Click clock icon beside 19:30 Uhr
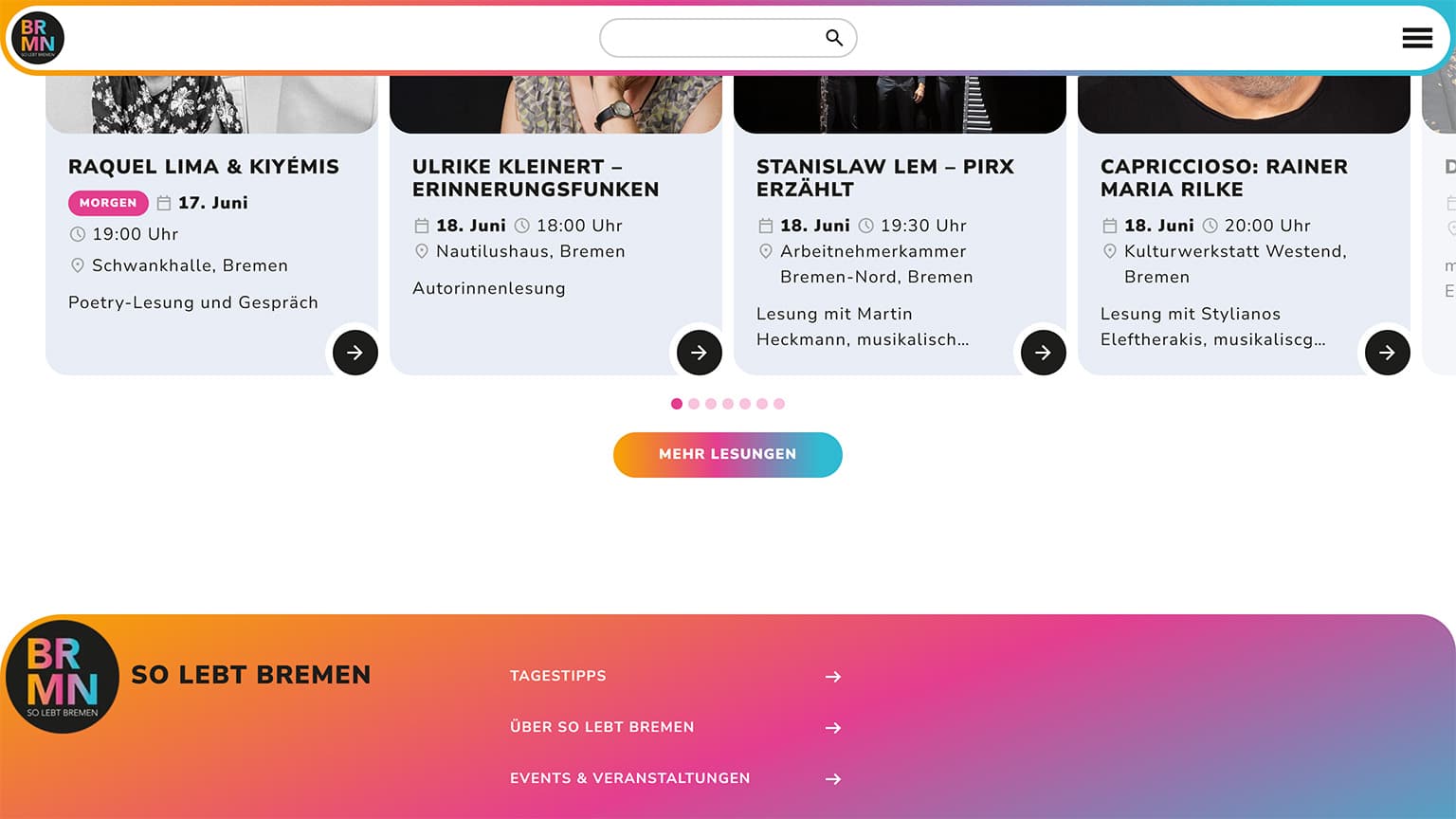 (866, 226)
